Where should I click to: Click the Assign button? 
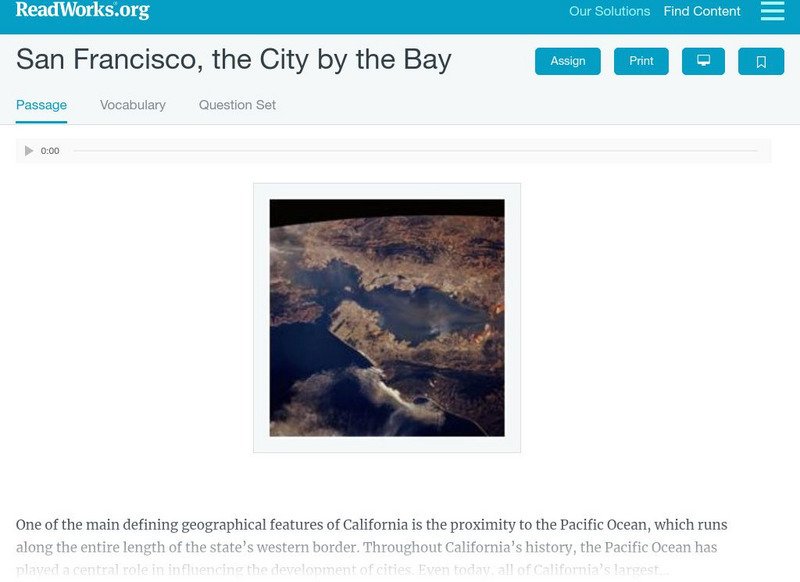567,61
